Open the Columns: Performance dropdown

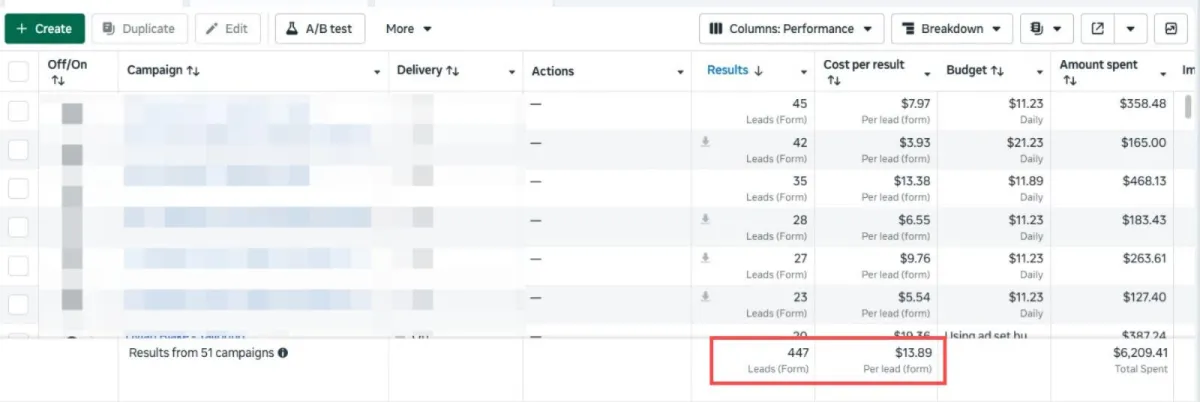coord(791,29)
